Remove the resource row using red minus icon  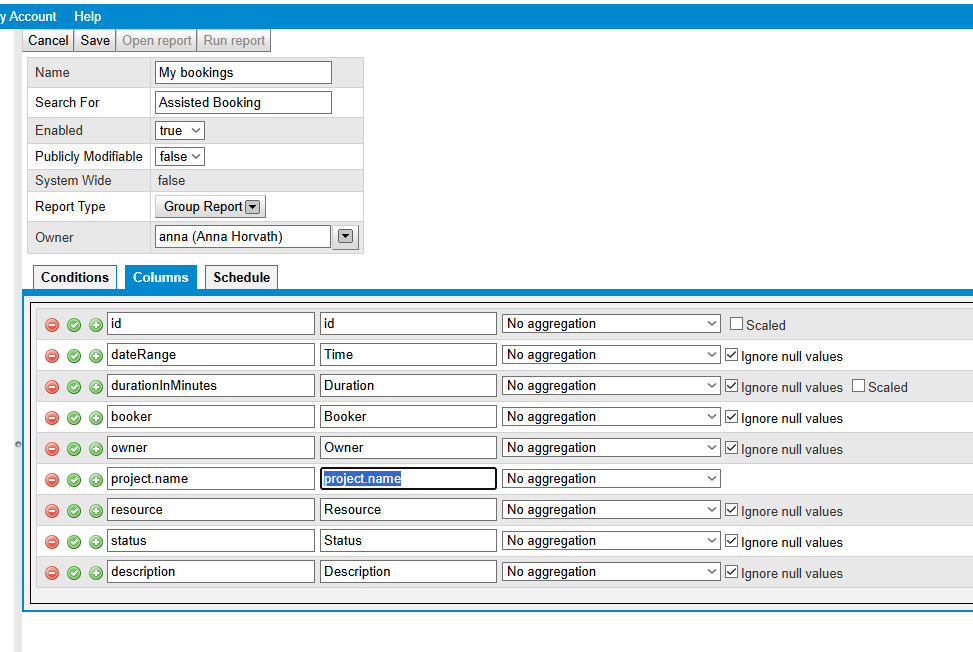tap(52, 511)
